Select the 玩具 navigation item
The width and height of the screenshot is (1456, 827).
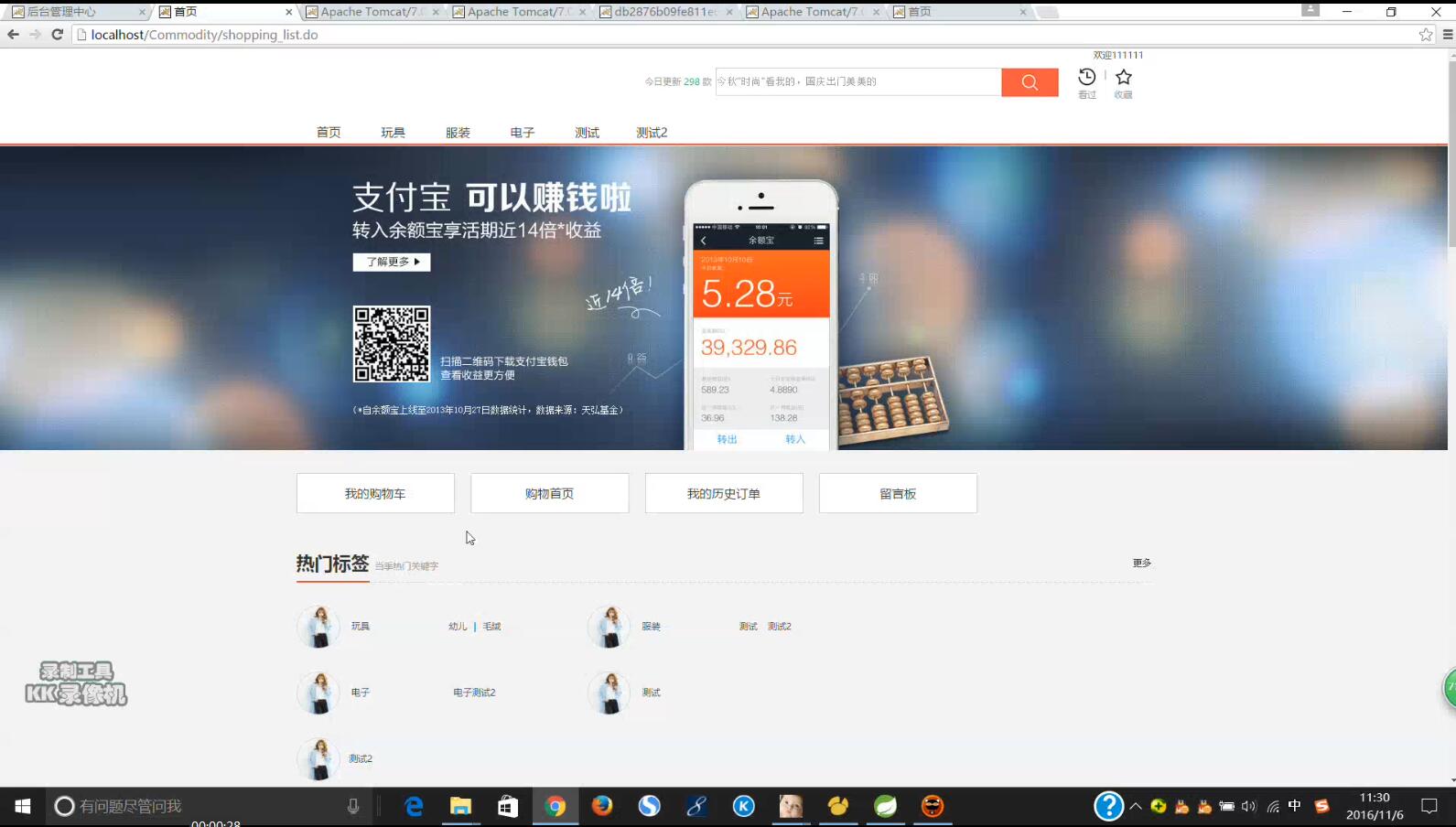click(393, 133)
